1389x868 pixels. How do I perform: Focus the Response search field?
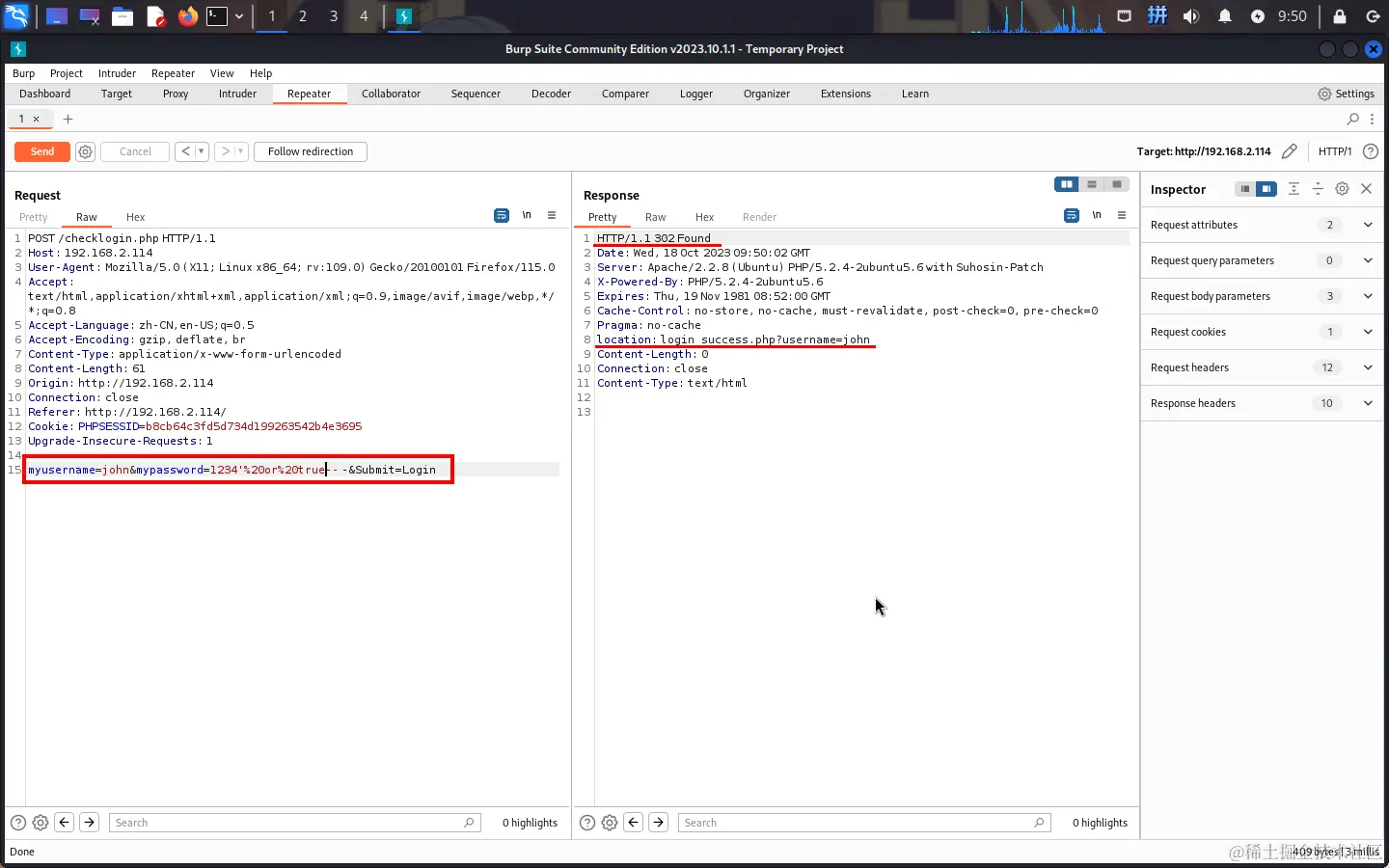click(864, 823)
